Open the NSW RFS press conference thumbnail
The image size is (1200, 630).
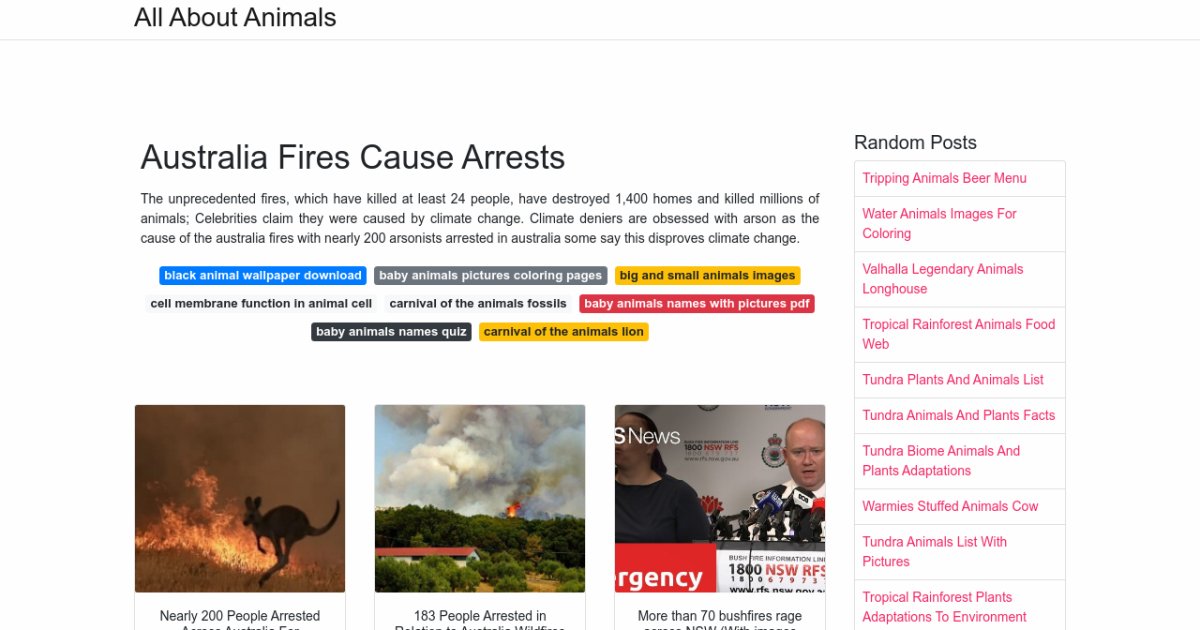tap(720, 499)
